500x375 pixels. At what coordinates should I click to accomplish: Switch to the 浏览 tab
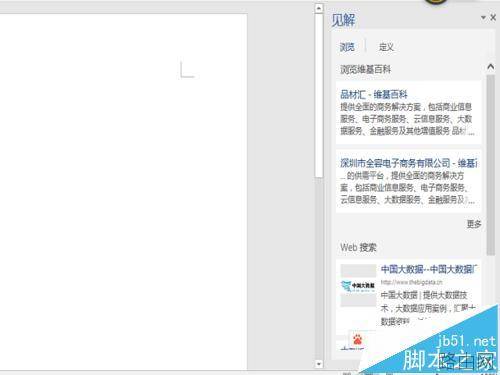(x=347, y=47)
